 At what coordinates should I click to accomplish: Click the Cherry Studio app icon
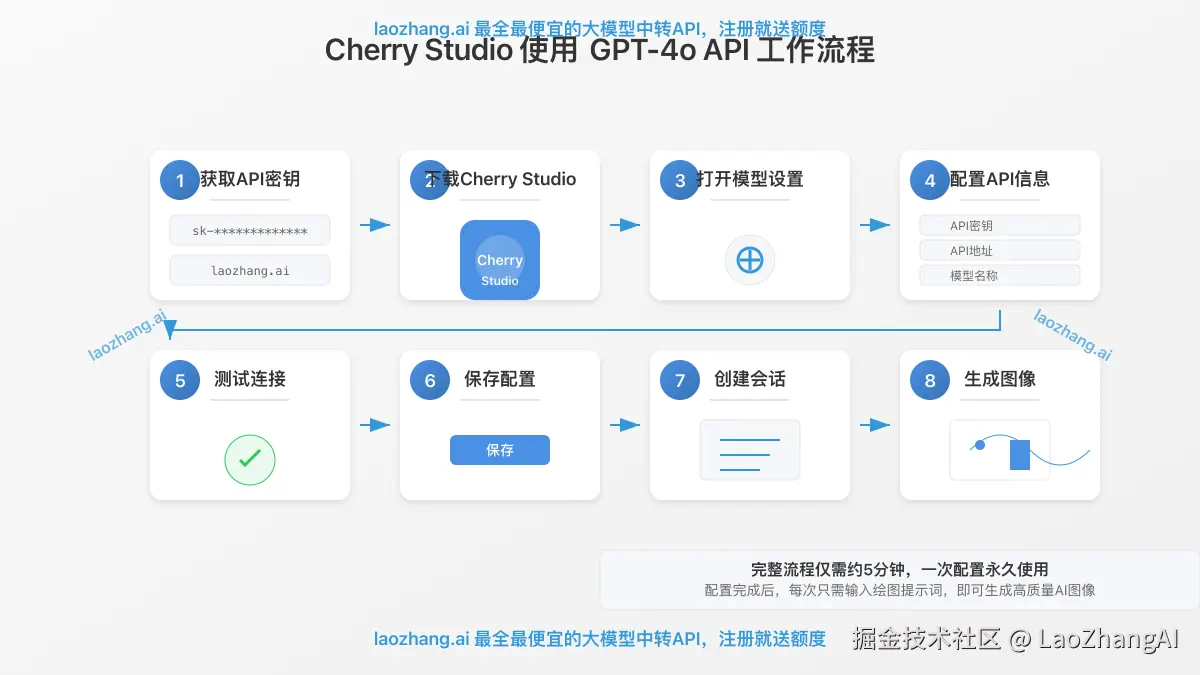click(499, 260)
